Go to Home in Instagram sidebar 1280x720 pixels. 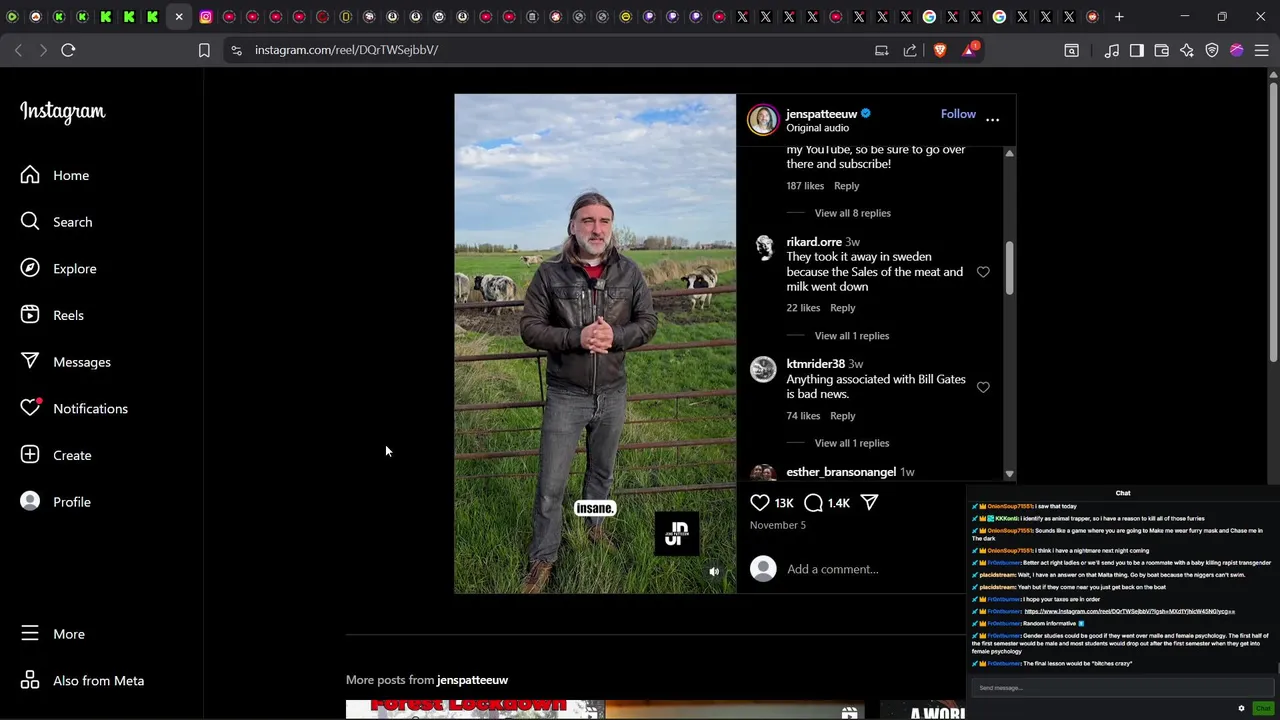coord(55,175)
